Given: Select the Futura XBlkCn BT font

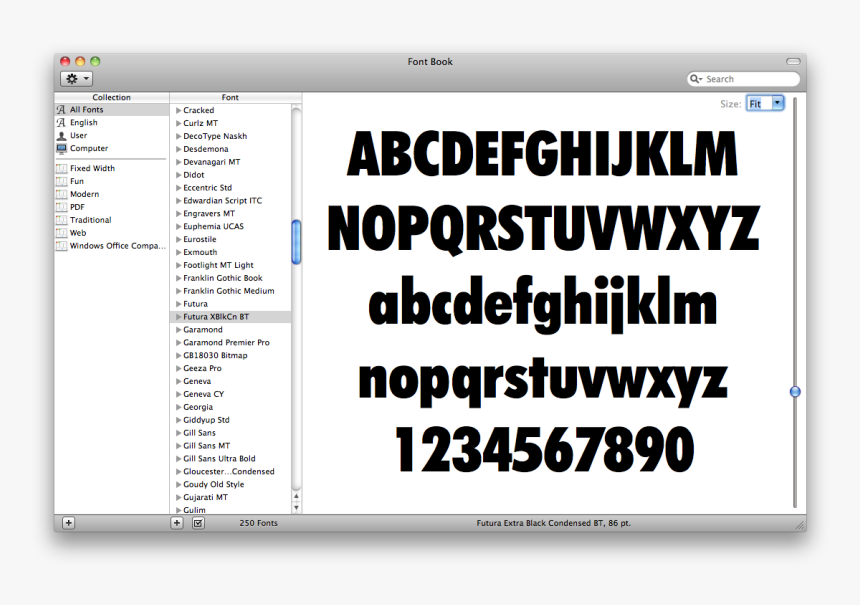Looking at the screenshot, I should coord(222,316).
